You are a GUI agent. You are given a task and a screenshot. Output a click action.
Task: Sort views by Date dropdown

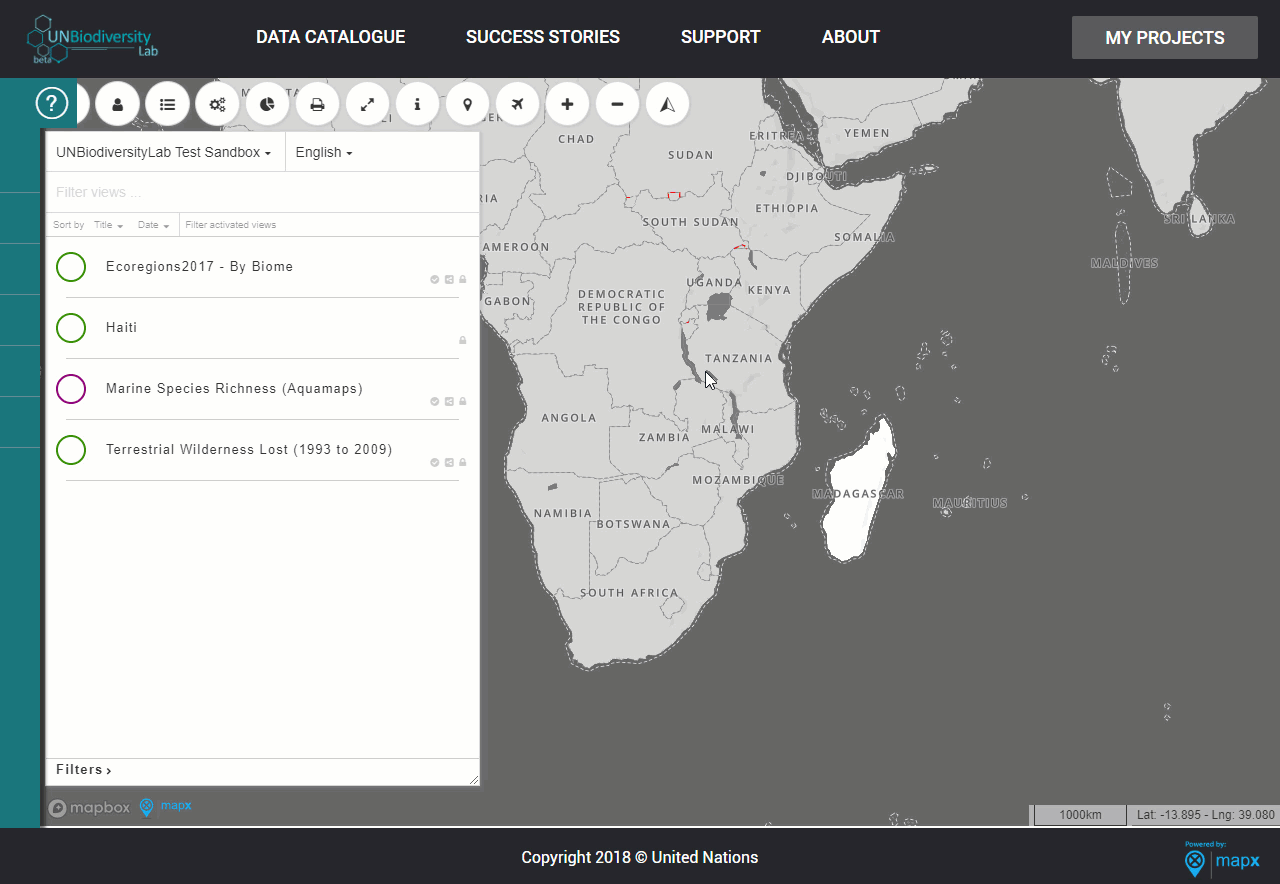tap(152, 225)
